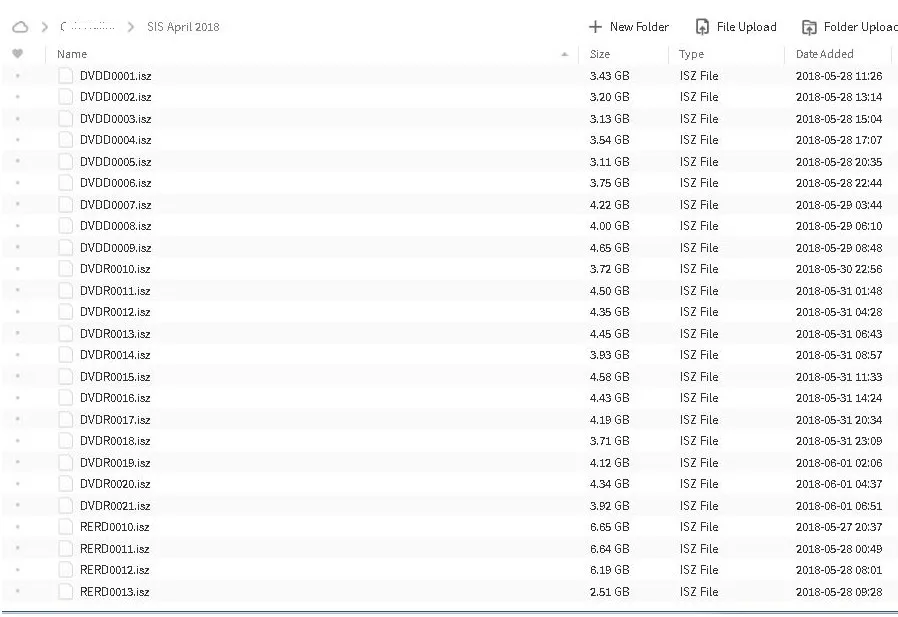This screenshot has height=617, width=898.
Task: Click the File Upload button label
Action: tap(747, 27)
